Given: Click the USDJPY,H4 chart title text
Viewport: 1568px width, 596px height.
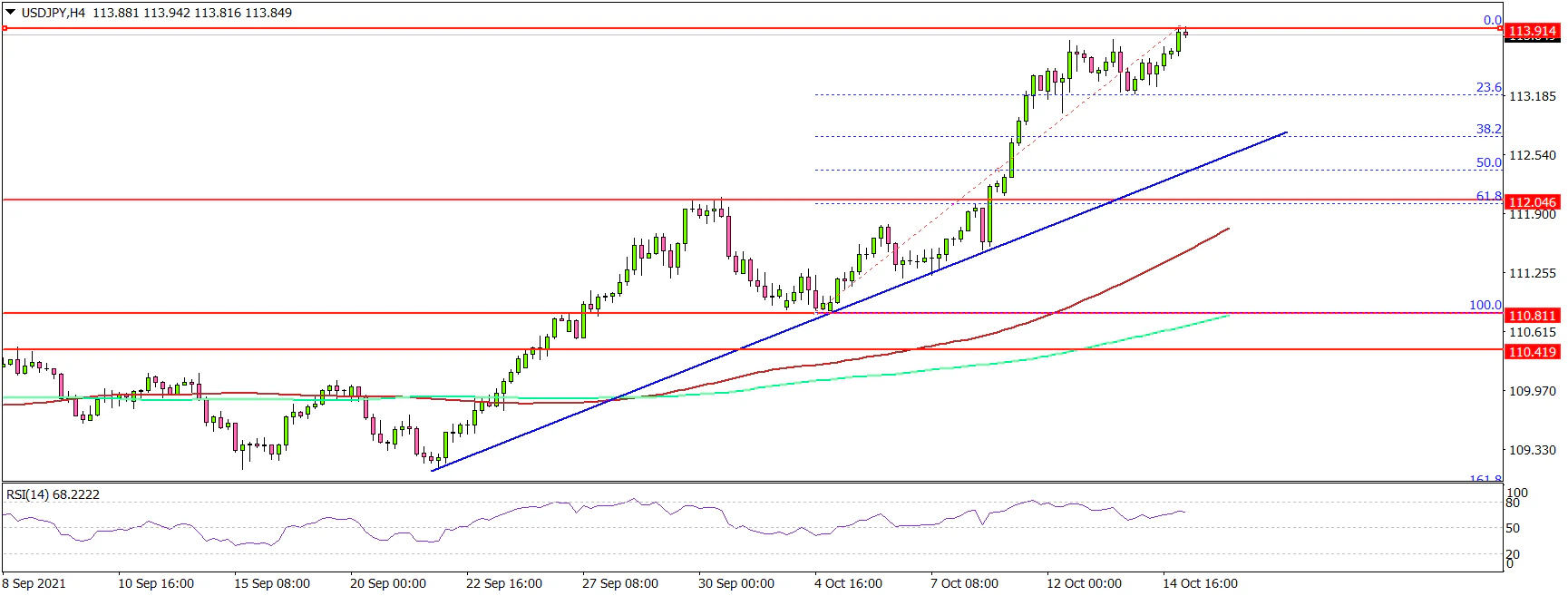Looking at the screenshot, I should pyautogui.click(x=54, y=13).
